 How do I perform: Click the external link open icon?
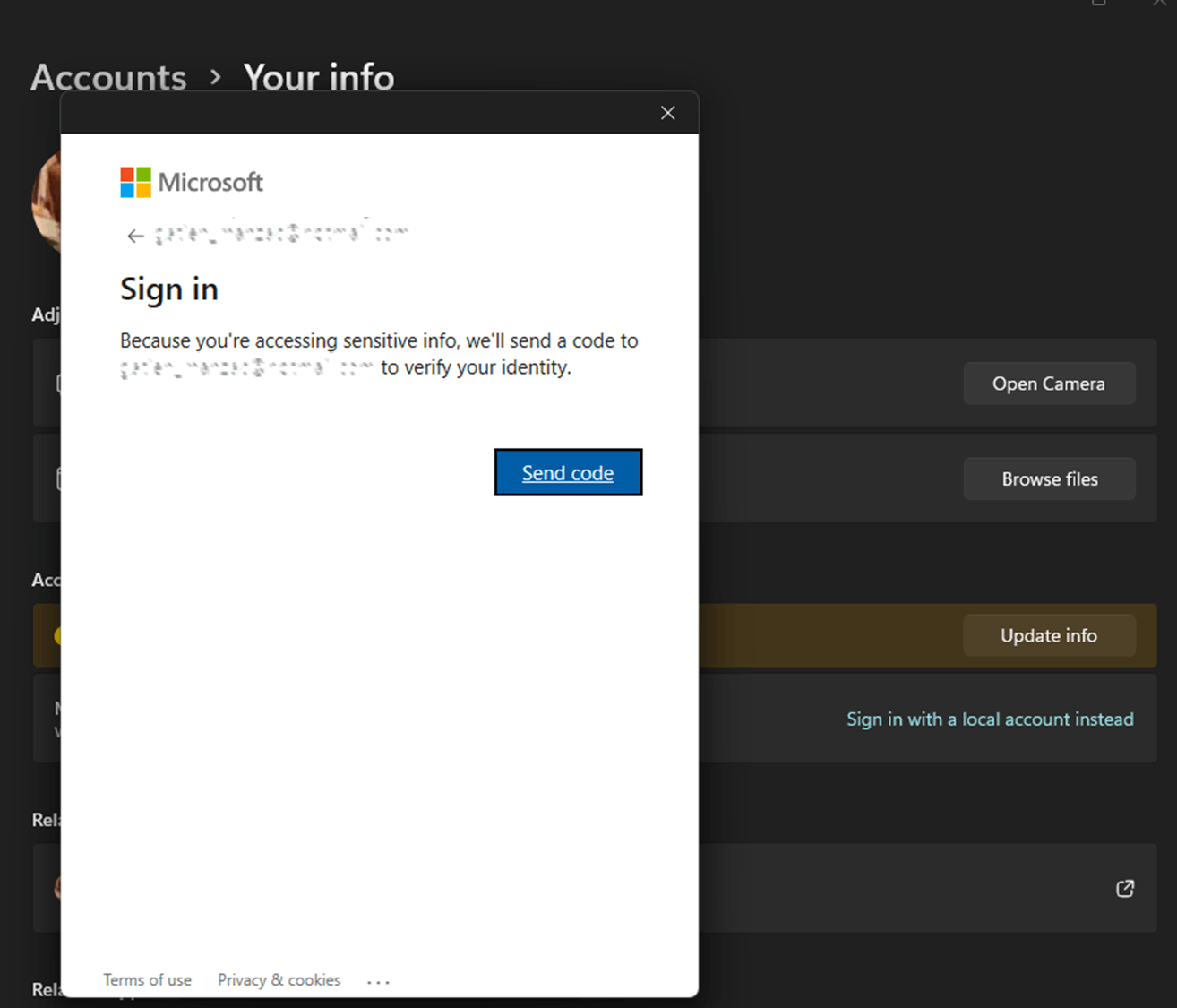point(1125,889)
